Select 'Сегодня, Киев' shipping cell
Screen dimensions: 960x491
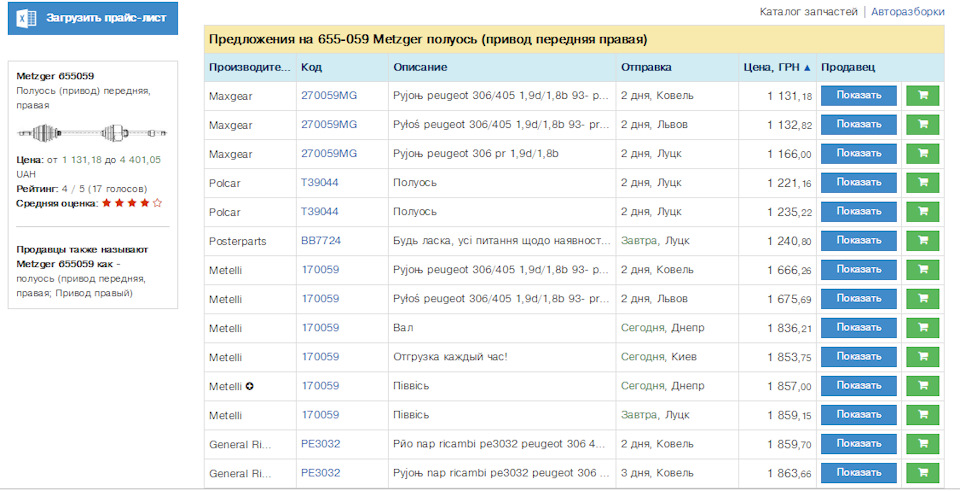click(x=659, y=357)
